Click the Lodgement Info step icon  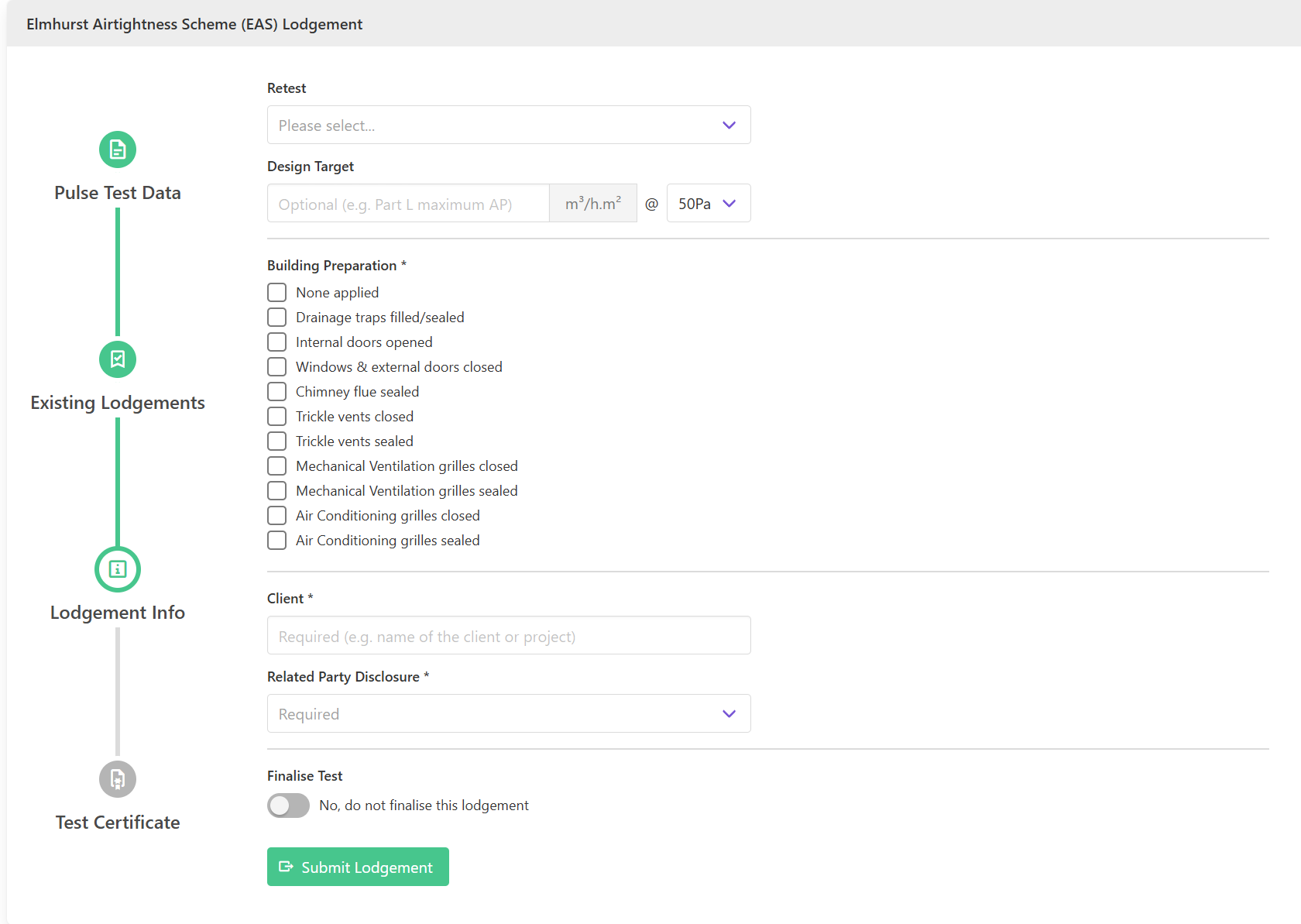(x=118, y=569)
